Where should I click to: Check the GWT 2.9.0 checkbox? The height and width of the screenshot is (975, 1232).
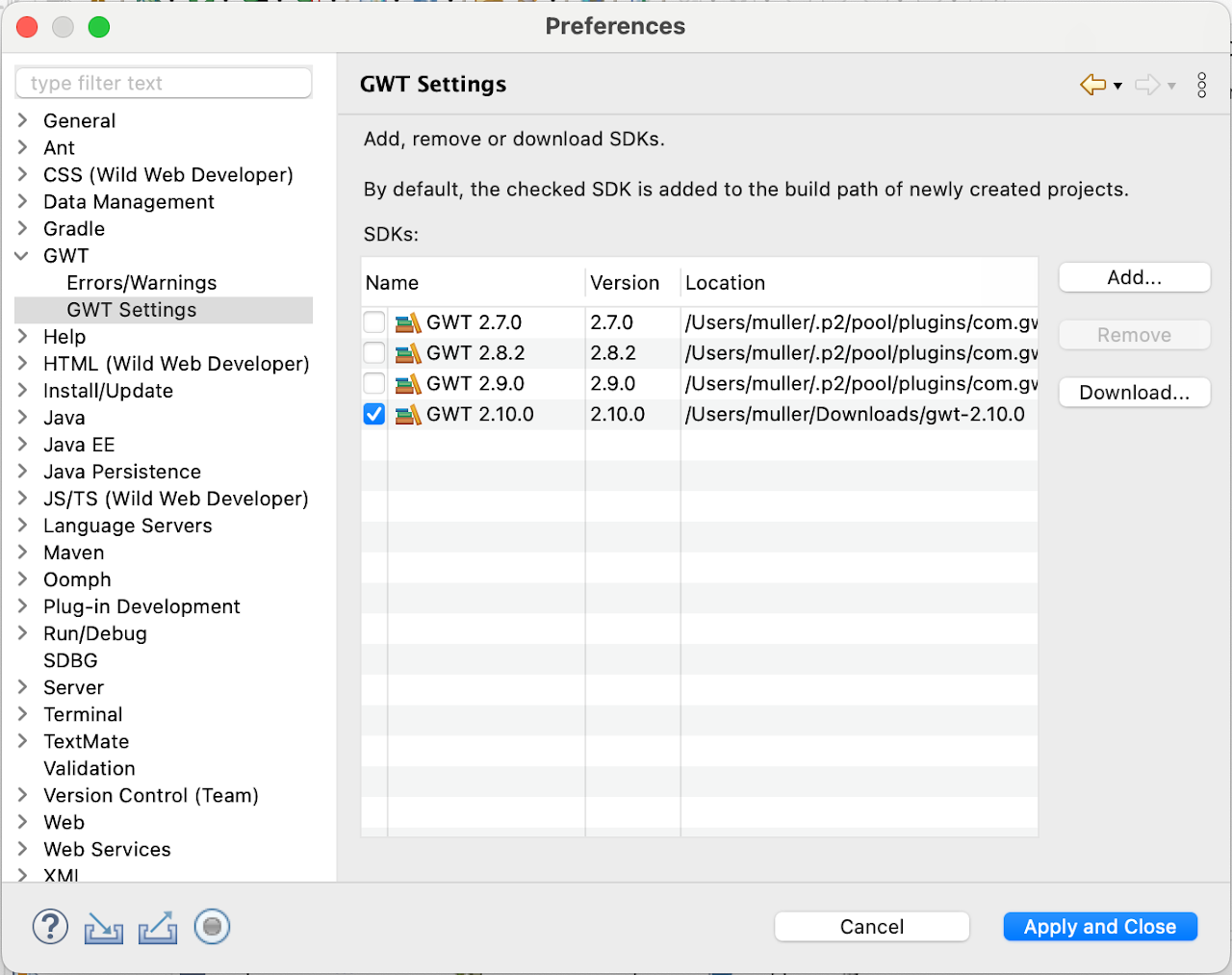click(374, 384)
